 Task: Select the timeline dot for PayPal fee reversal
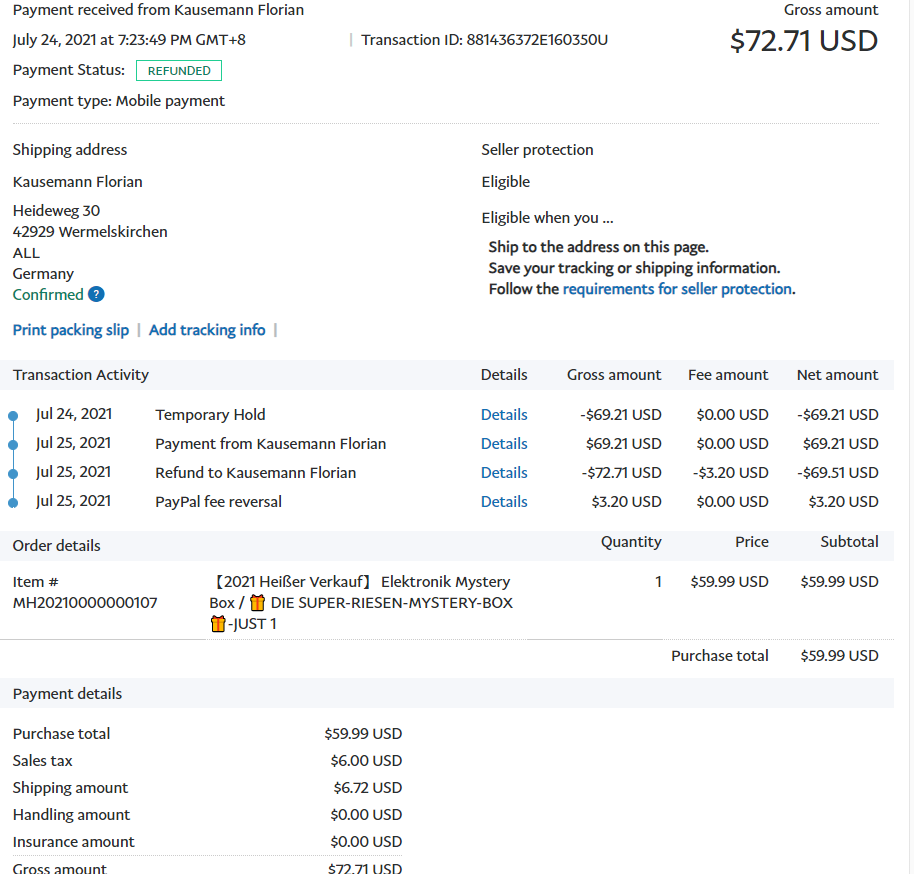click(x=13, y=502)
